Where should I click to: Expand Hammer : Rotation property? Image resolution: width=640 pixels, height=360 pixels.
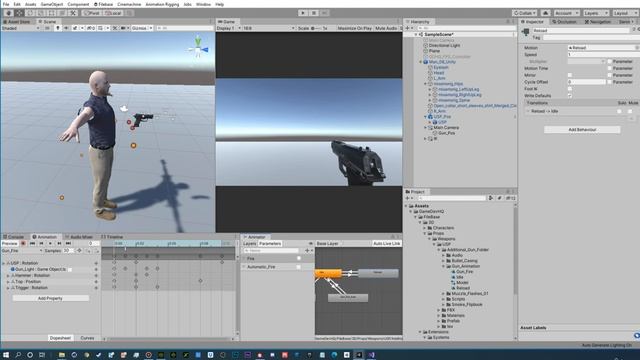pyautogui.click(x=8, y=276)
